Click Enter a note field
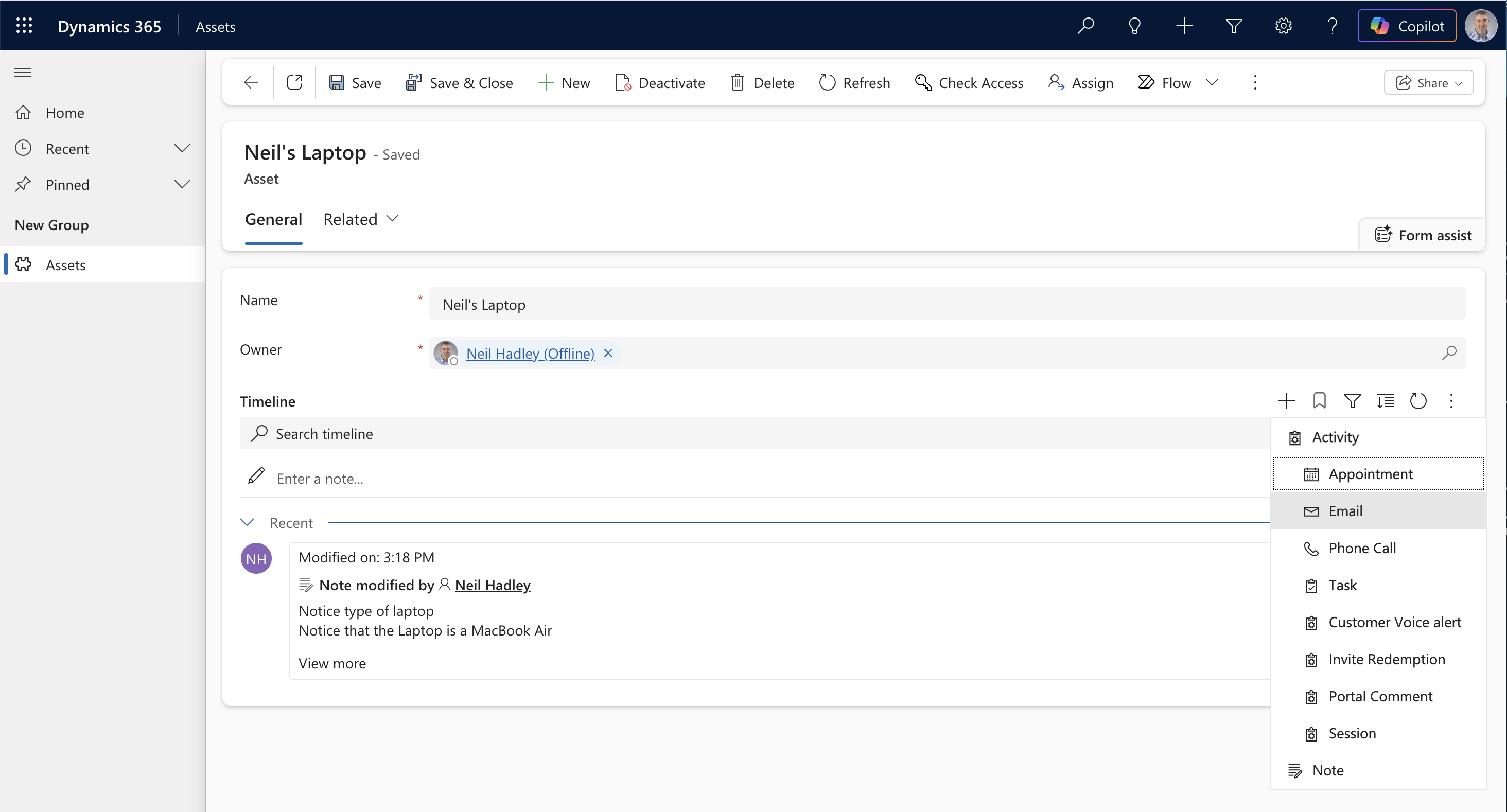 (753, 478)
